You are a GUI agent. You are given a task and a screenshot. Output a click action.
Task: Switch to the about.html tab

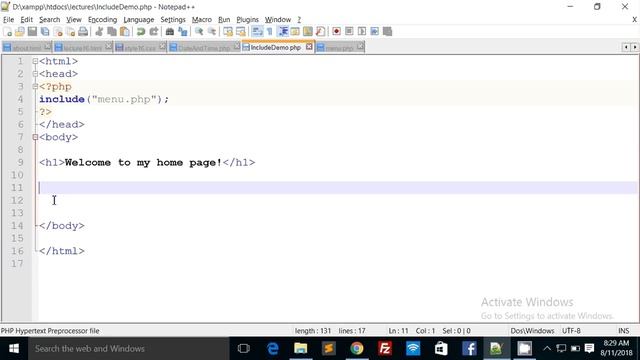click(x=26, y=48)
